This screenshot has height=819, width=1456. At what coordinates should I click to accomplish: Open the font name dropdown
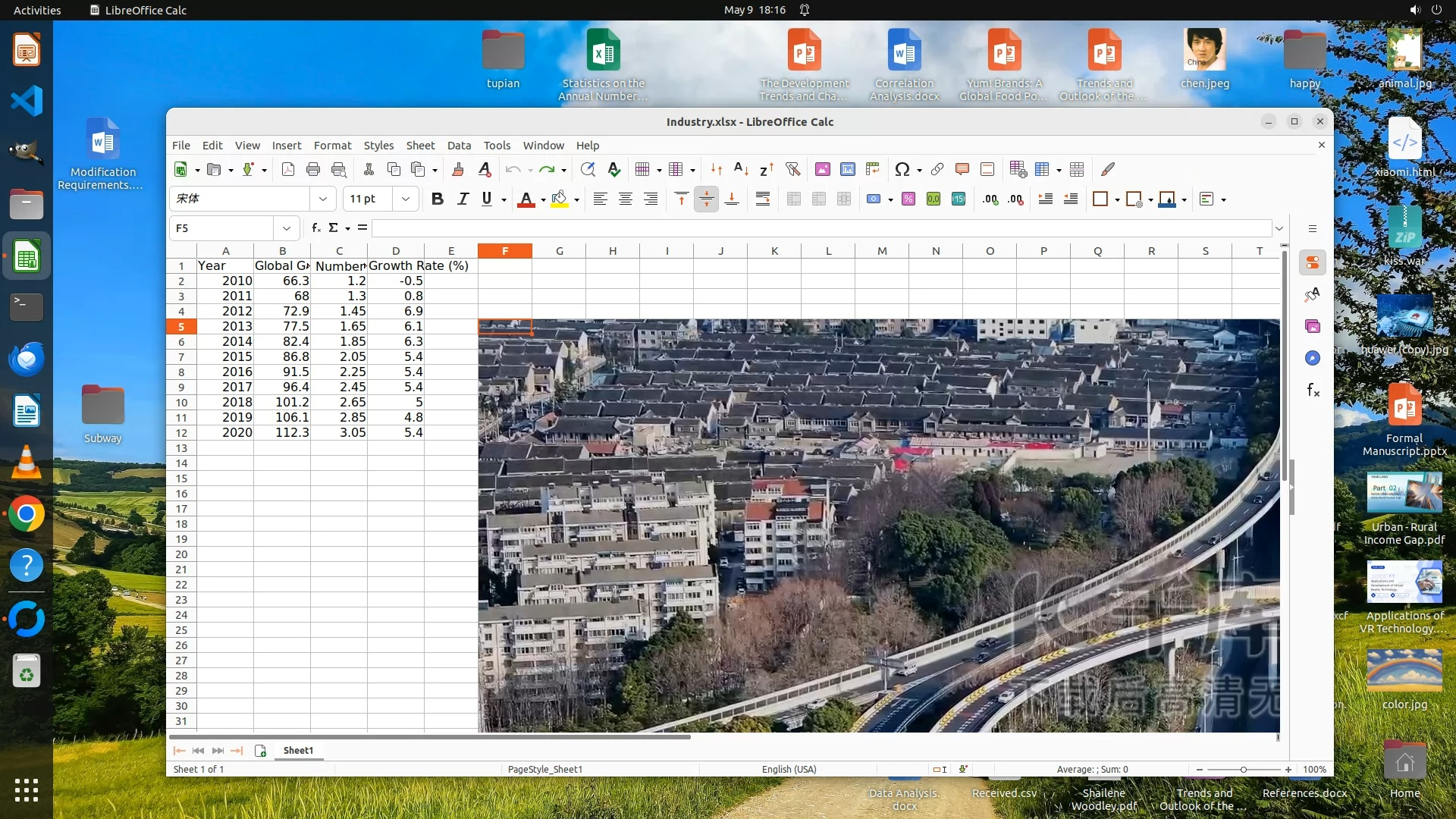[x=323, y=199]
